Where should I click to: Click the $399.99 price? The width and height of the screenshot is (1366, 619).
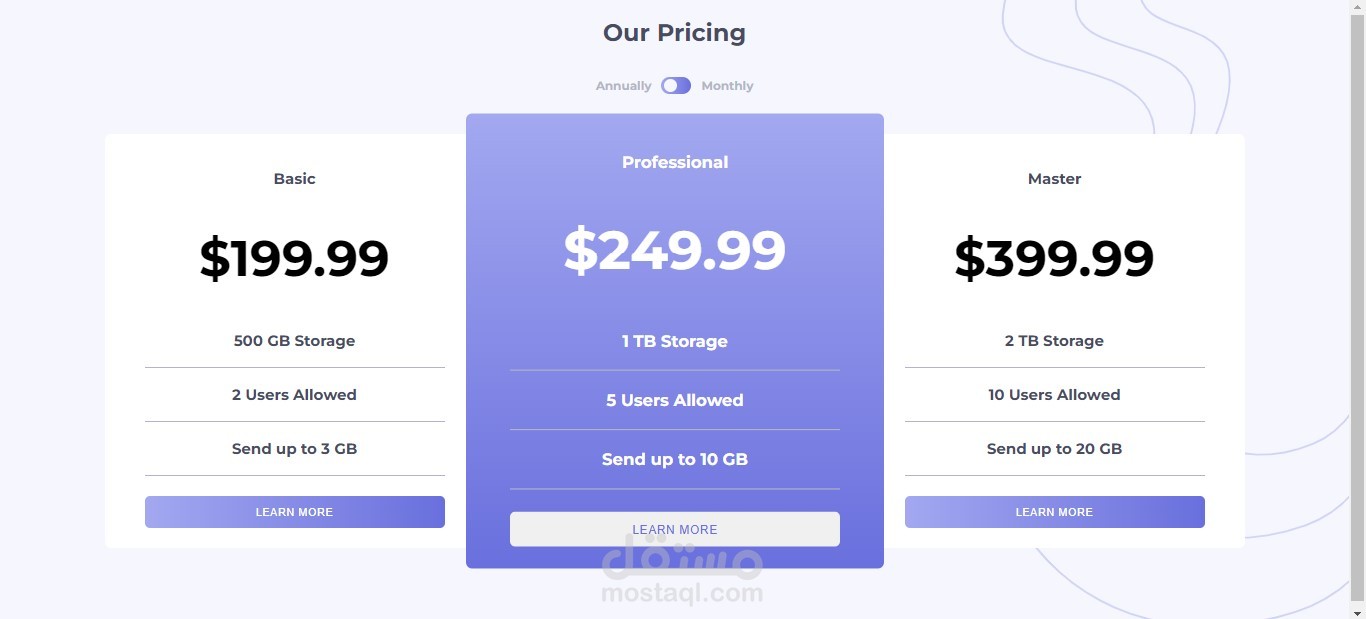(x=1054, y=258)
